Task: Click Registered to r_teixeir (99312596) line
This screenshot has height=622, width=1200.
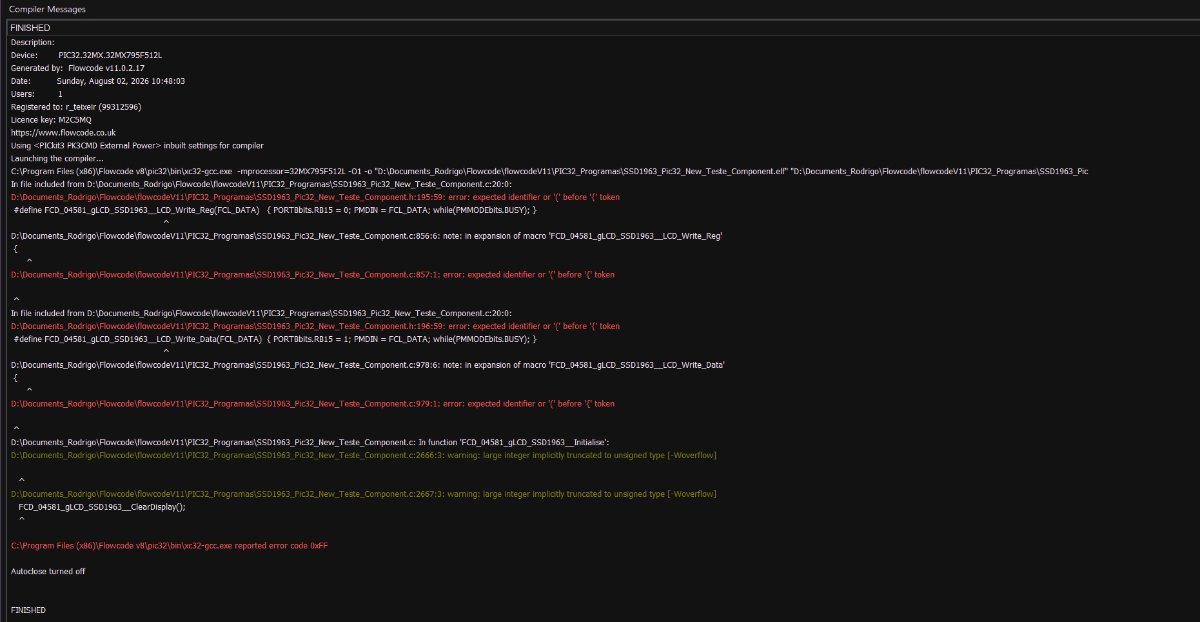Action: point(75,106)
